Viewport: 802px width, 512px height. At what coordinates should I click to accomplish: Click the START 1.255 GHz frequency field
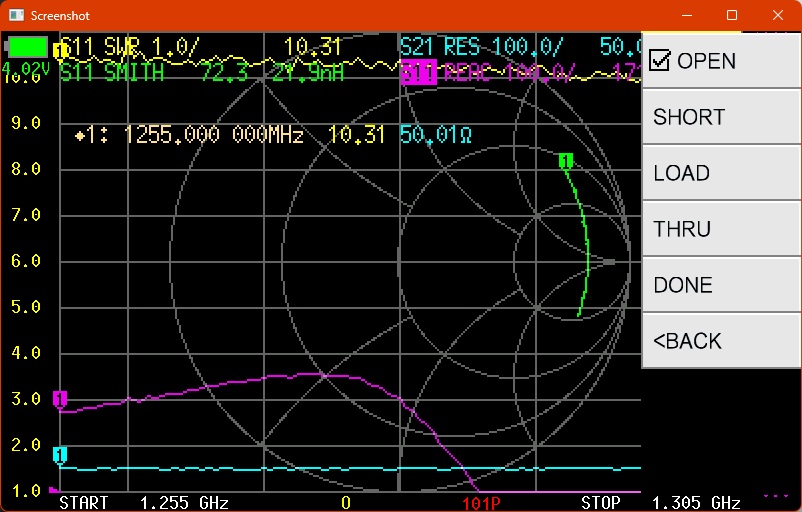pos(144,502)
